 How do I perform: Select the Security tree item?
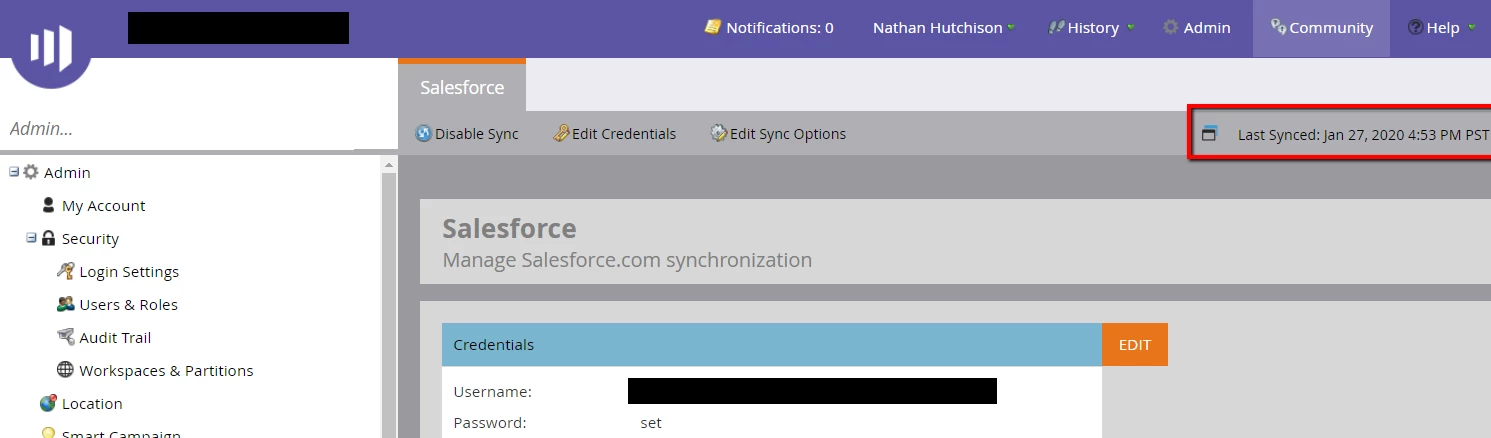pos(90,239)
